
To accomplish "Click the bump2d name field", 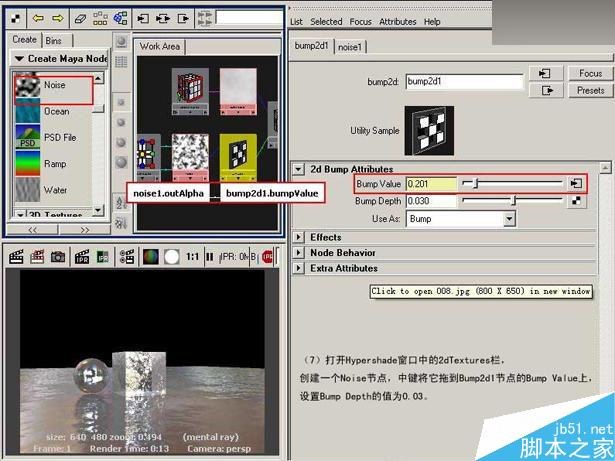I will (x=465, y=82).
